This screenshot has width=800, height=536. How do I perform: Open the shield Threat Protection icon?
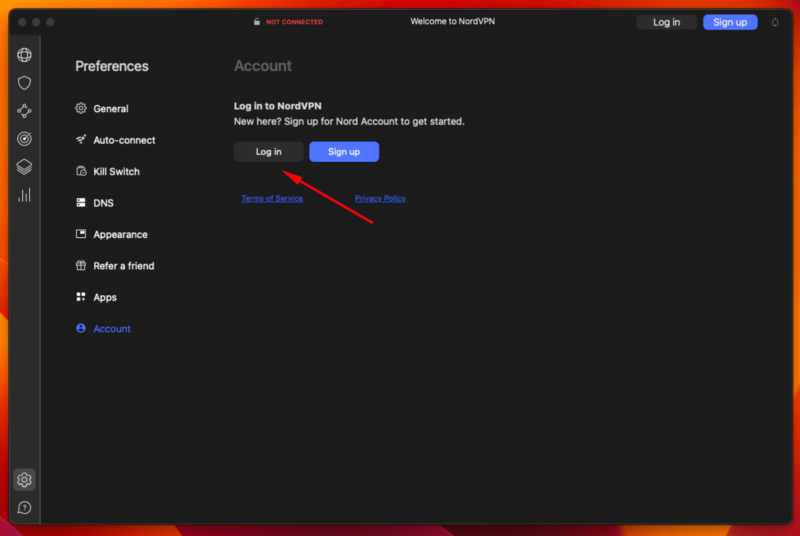click(x=24, y=83)
